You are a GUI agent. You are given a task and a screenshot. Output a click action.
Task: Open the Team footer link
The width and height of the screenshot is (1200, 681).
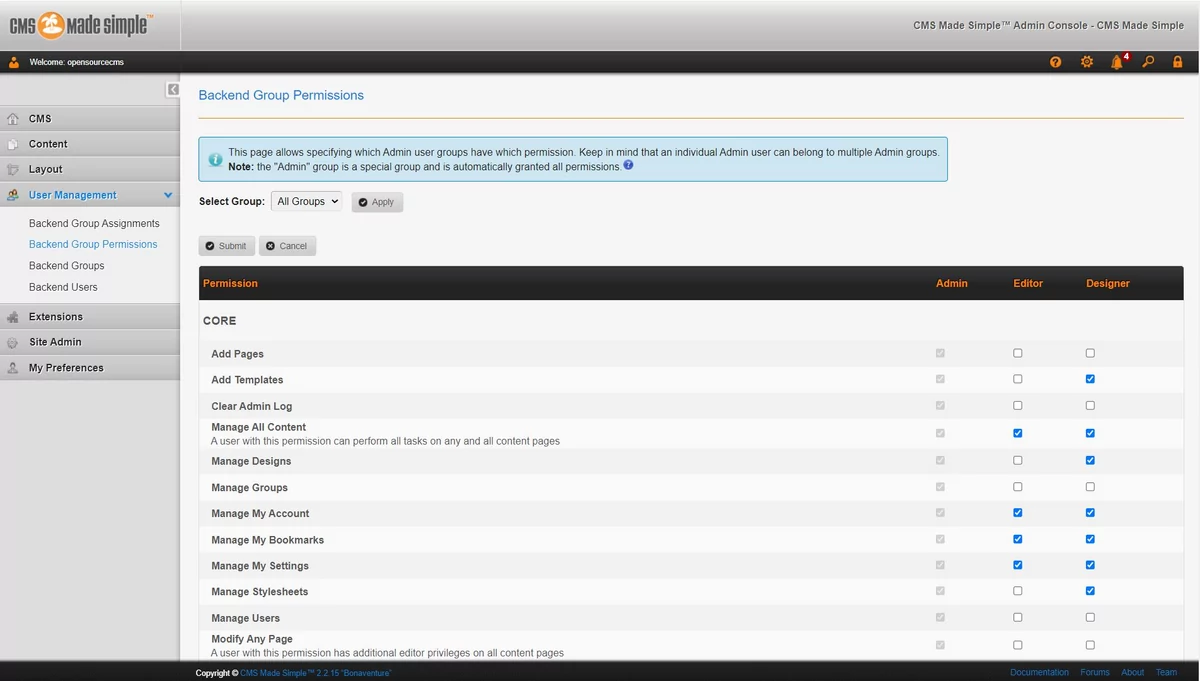tap(1166, 673)
